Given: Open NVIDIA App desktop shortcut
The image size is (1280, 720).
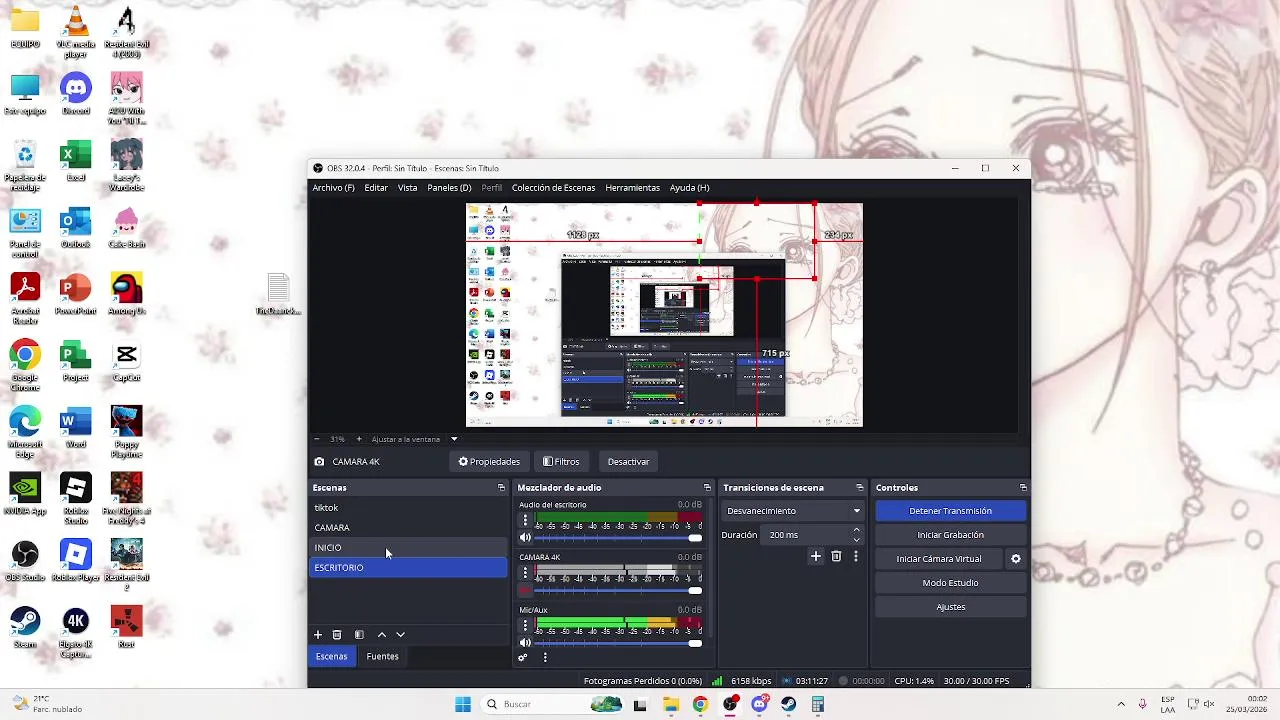Looking at the screenshot, I should (x=25, y=495).
